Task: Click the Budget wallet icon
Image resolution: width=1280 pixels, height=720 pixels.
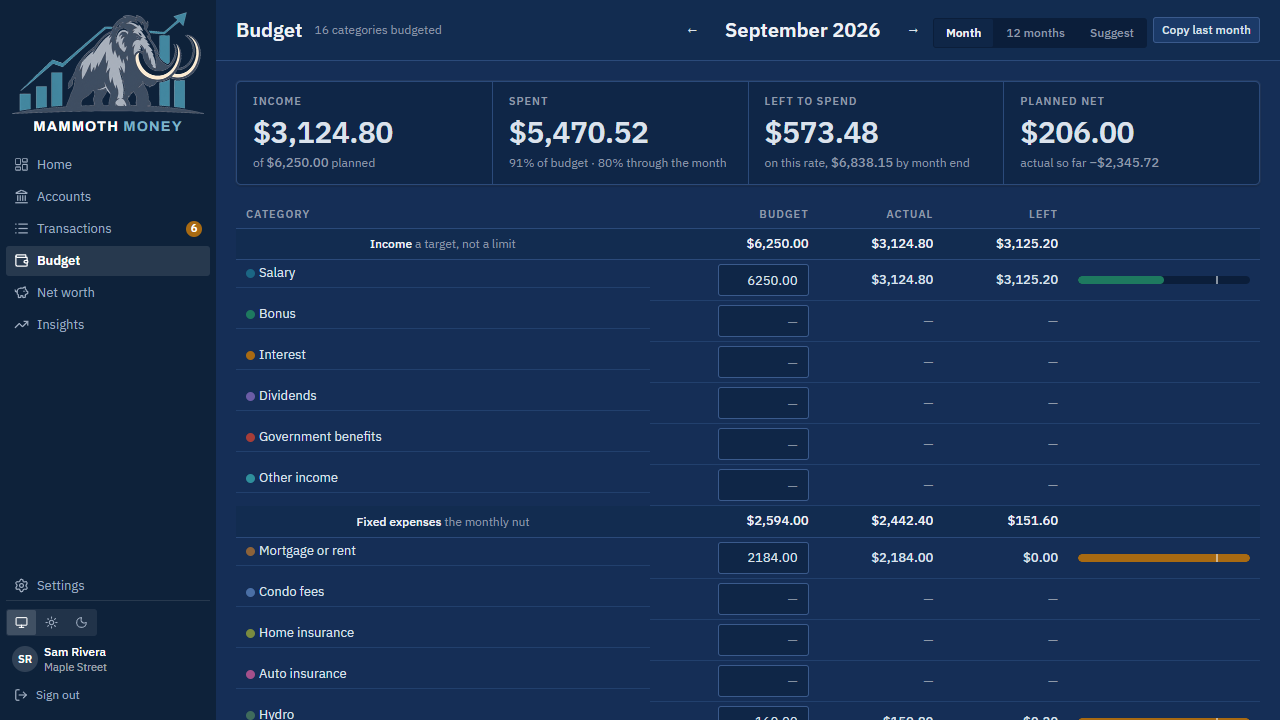Action: click(x=21, y=261)
